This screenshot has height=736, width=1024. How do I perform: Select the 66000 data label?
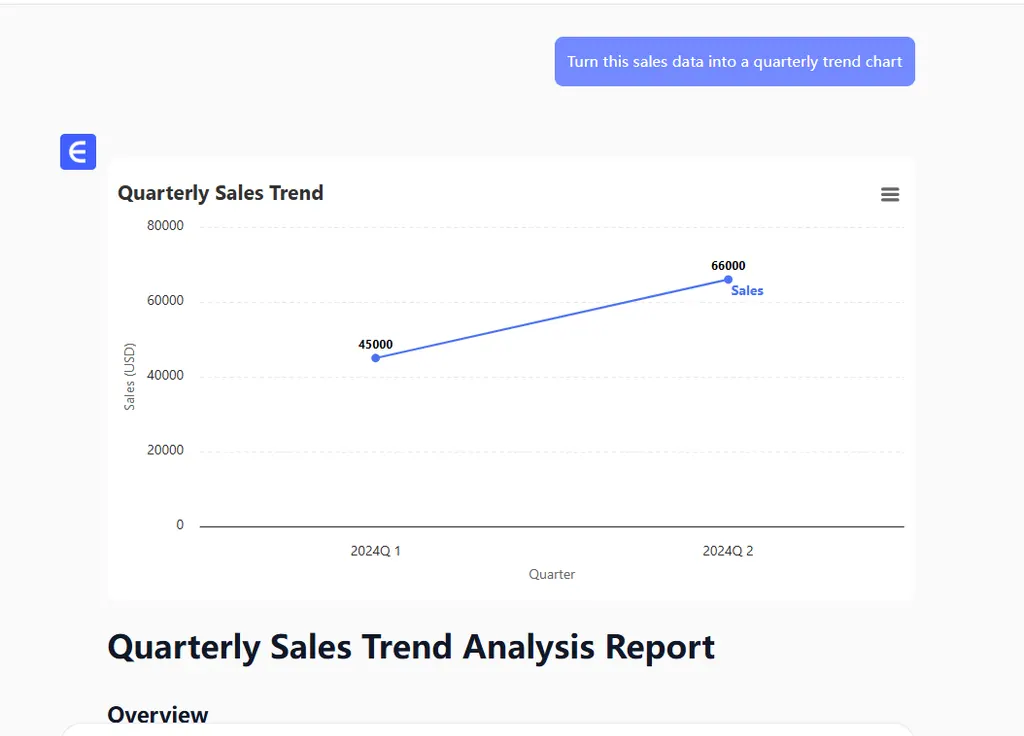[x=728, y=266]
